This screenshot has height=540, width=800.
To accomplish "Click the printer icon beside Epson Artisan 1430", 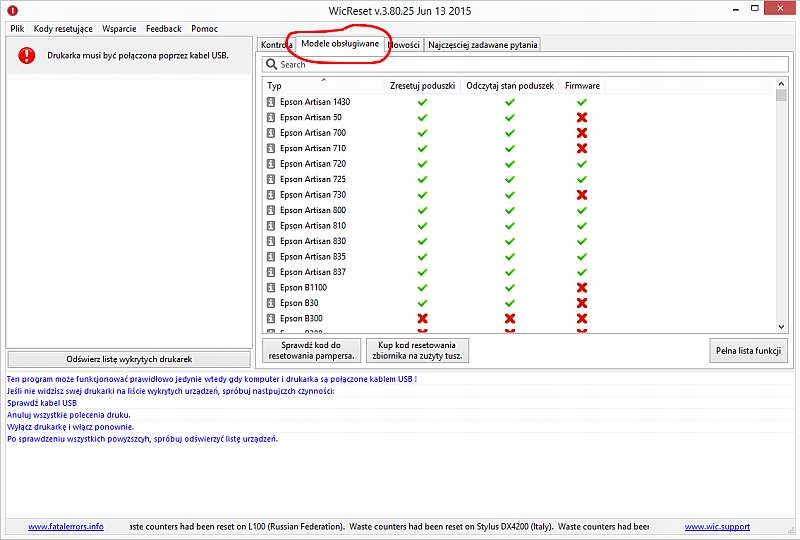I will (270, 102).
